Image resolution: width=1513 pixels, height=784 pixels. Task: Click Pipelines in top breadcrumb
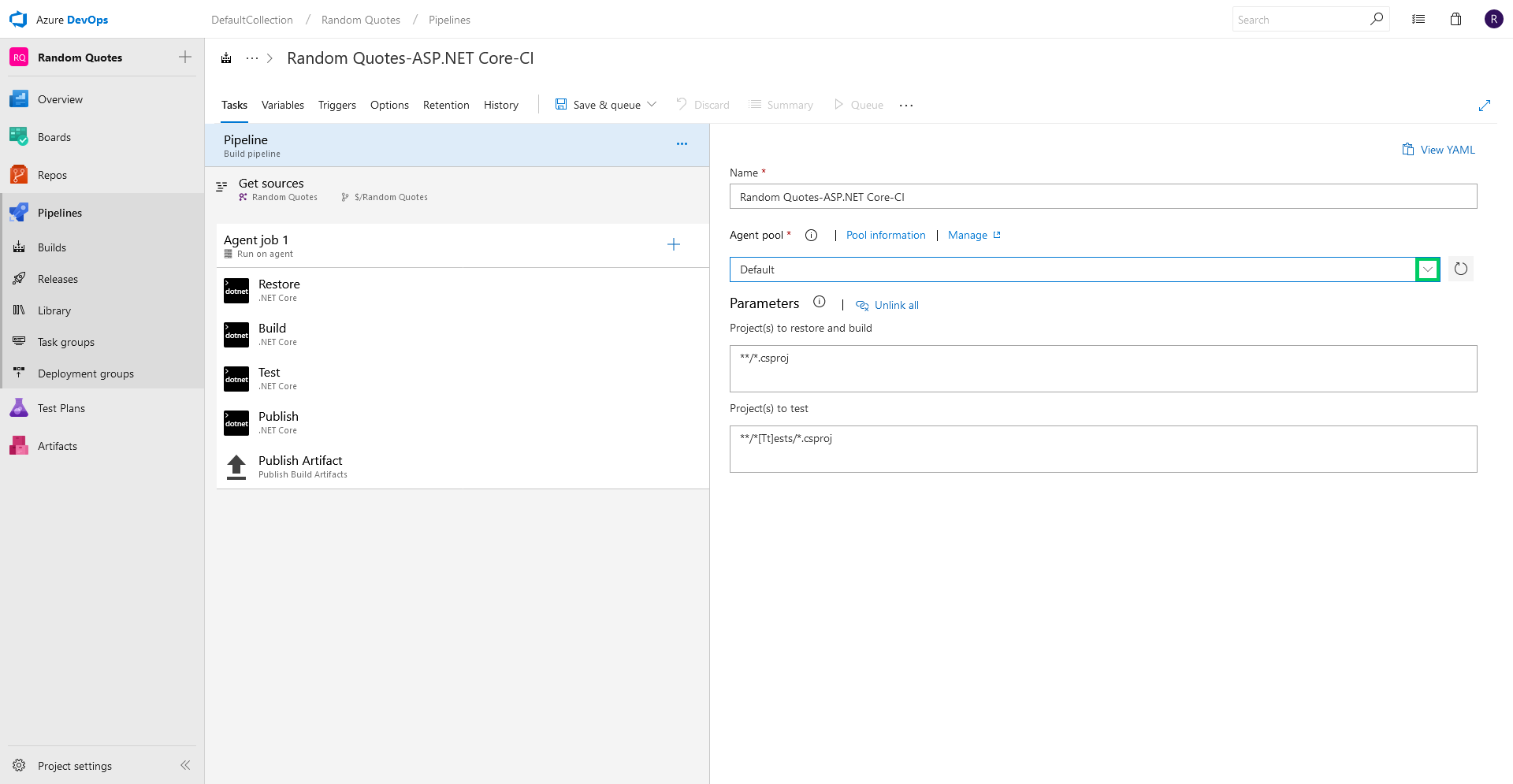click(x=449, y=20)
